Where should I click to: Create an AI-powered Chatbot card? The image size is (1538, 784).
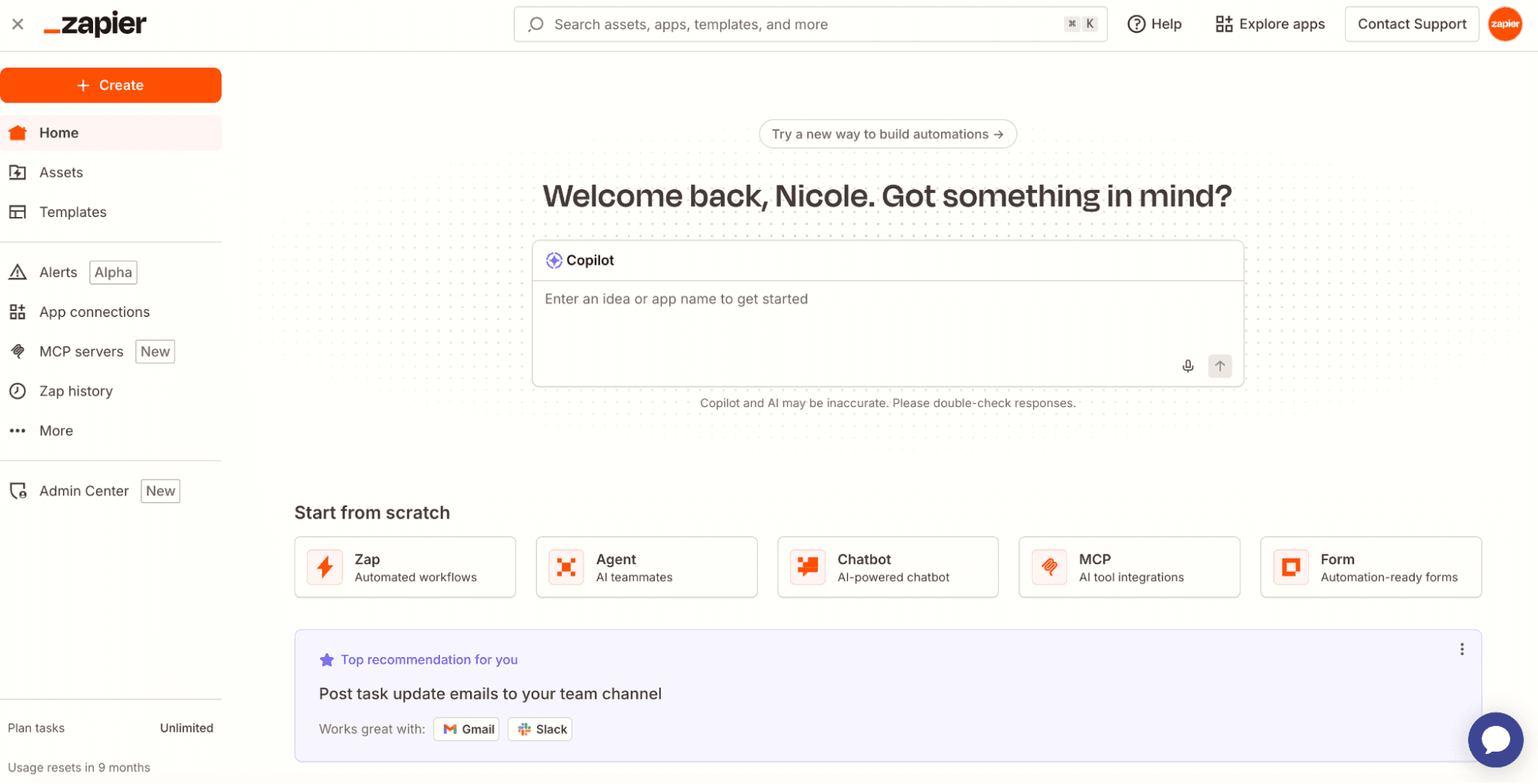coord(888,567)
